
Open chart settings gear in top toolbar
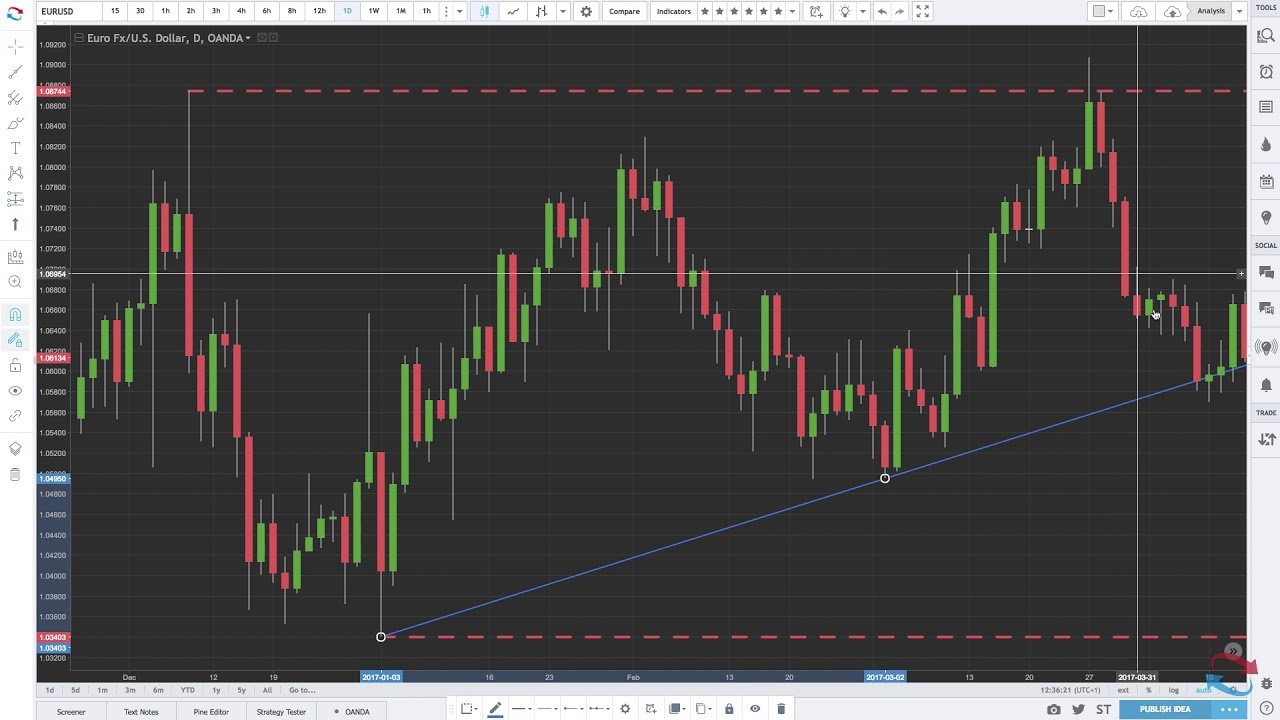[x=586, y=11]
